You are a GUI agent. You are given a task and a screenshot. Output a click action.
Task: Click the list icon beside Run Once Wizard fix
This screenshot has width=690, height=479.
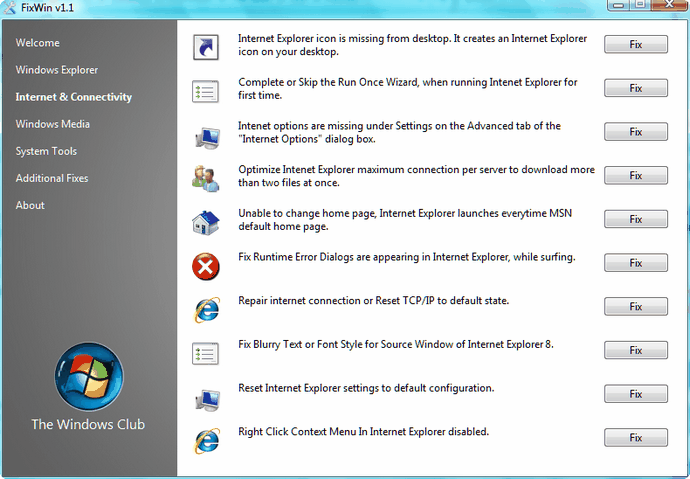[205, 91]
